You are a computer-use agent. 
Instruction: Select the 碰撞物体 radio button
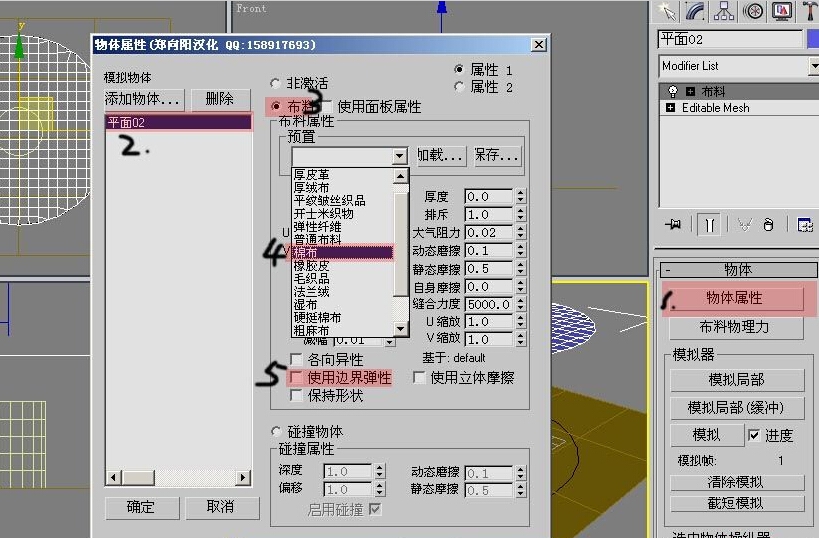[276, 431]
